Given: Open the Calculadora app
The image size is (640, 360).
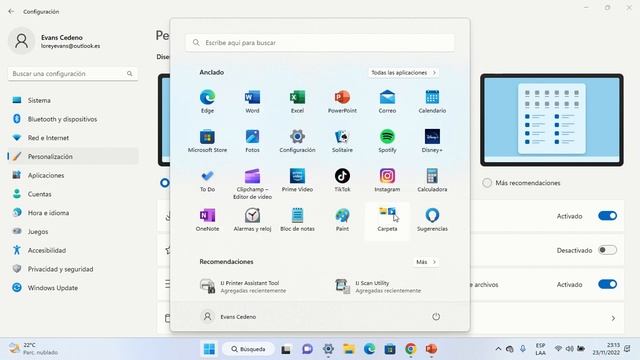Looking at the screenshot, I should [432, 180].
